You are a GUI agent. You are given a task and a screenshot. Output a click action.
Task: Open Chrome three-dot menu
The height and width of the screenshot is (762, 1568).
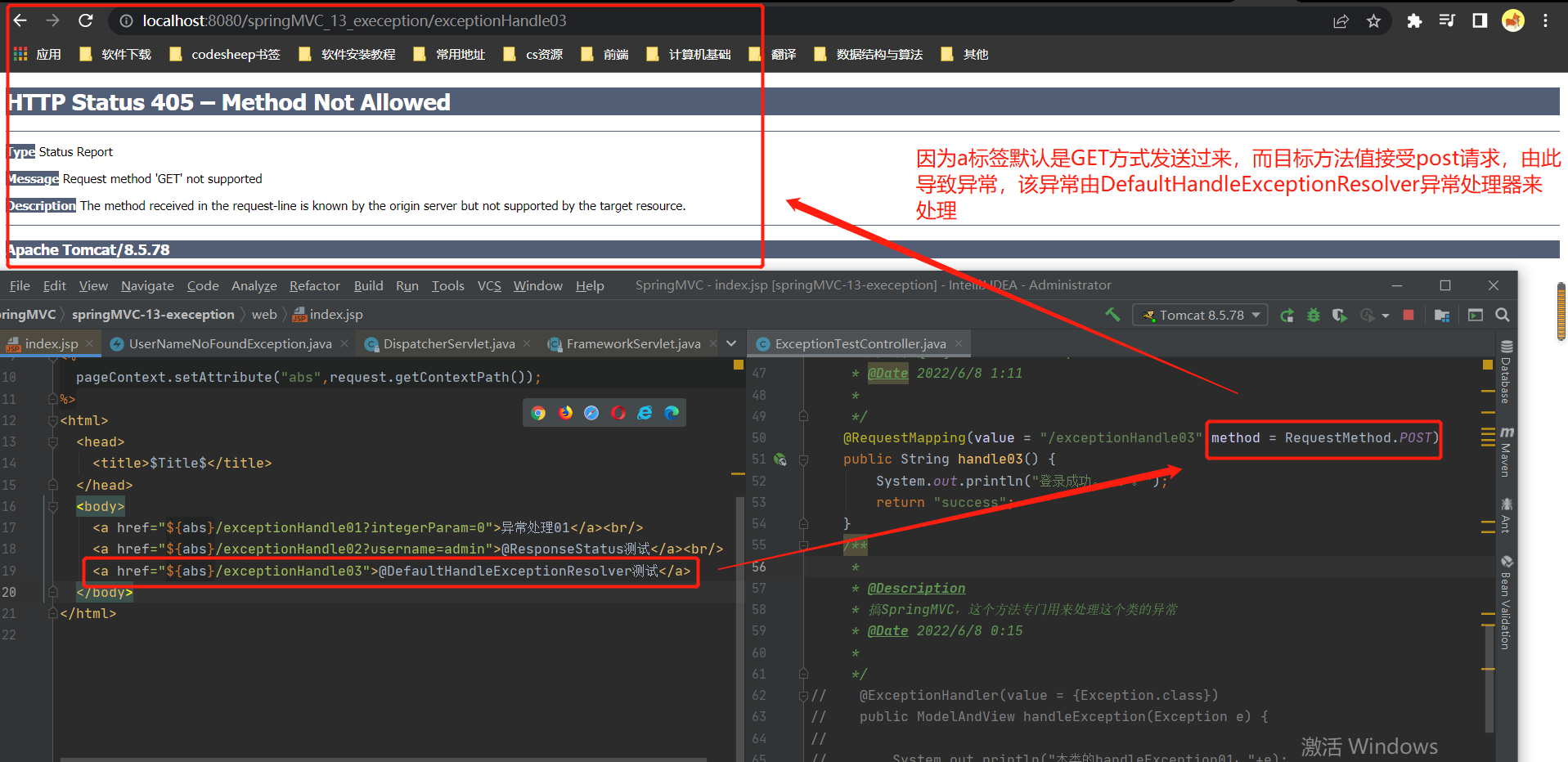click(x=1545, y=20)
